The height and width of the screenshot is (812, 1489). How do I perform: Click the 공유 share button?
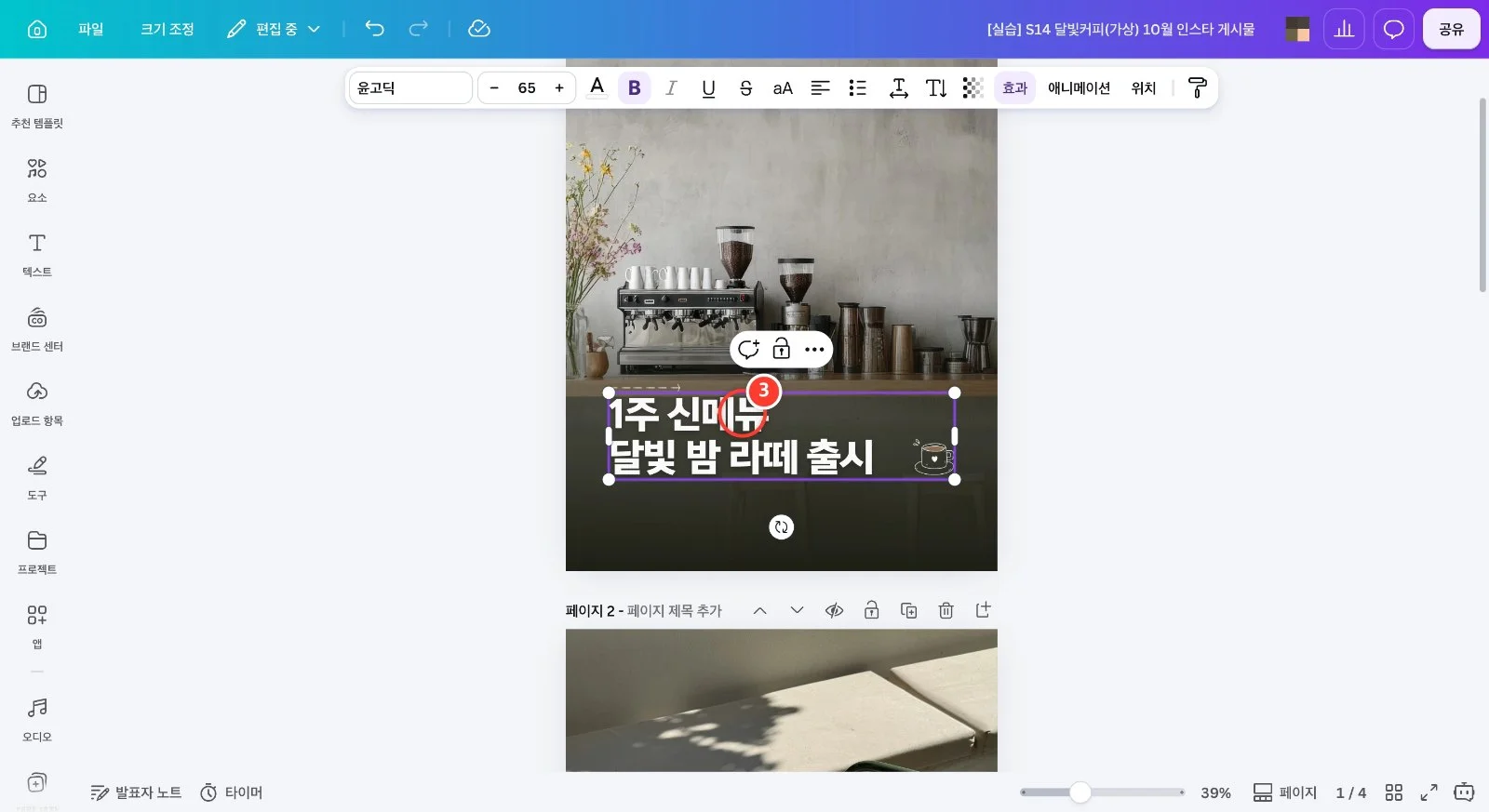1451,29
